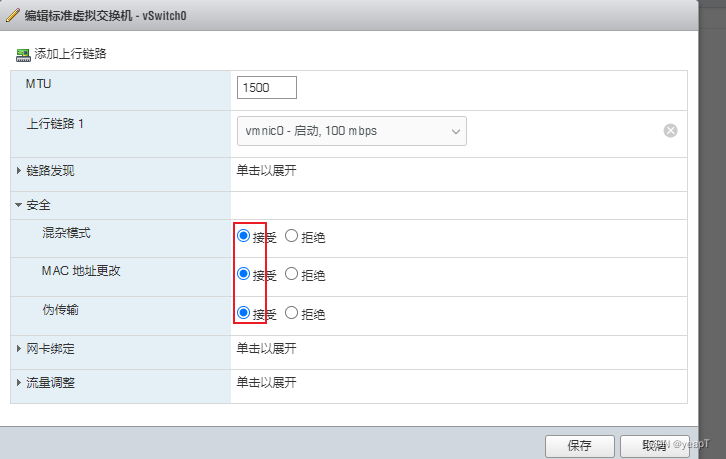
Task: Click 单击以展开 in 网卡绑定 row
Action: coord(266,348)
